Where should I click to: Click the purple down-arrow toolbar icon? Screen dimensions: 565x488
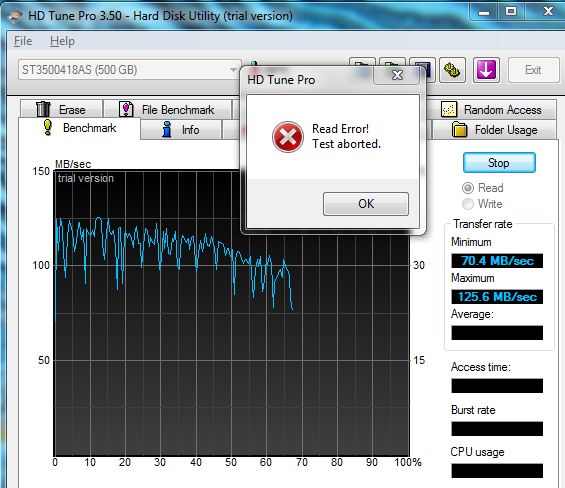(x=486, y=70)
